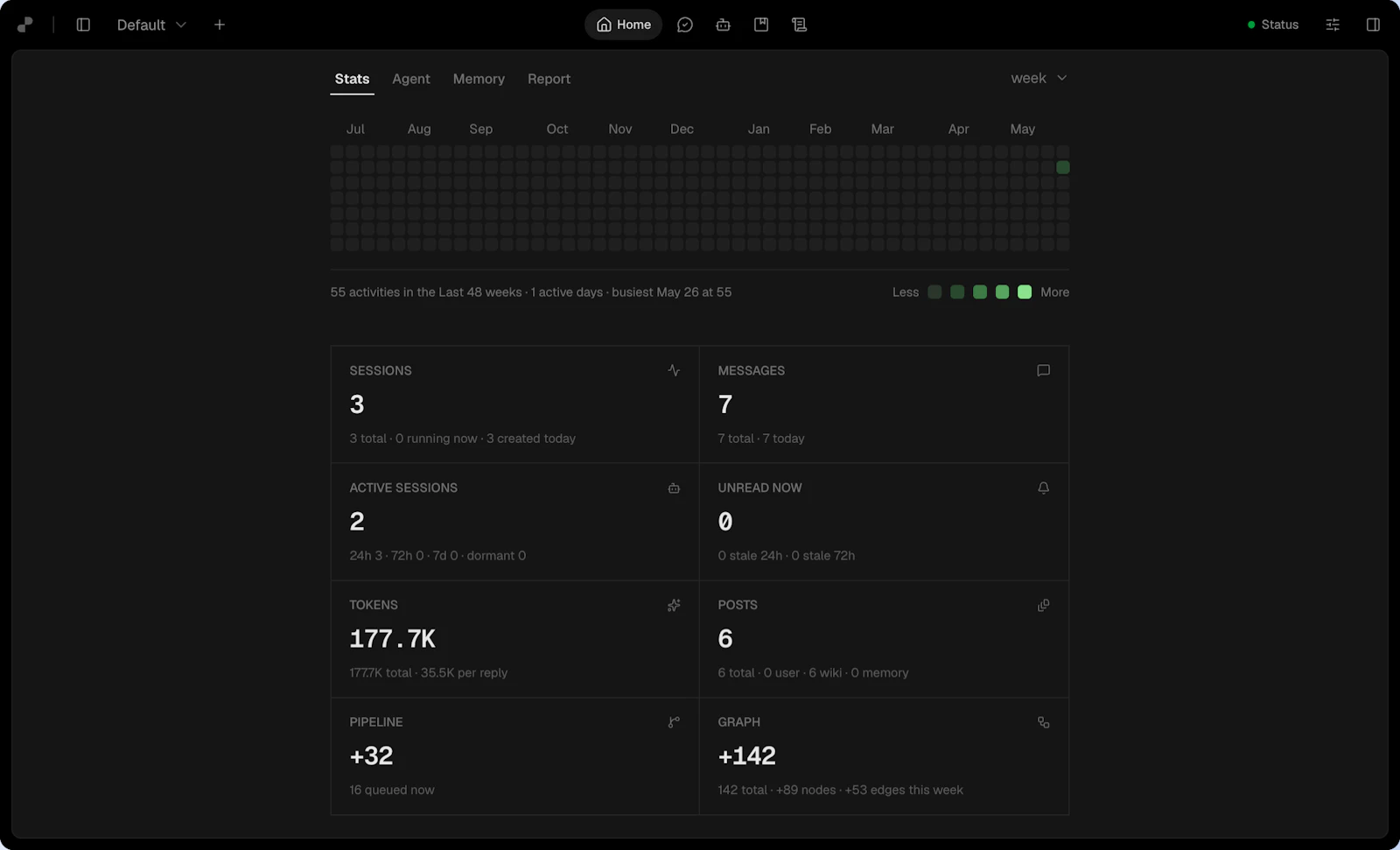Click the Status indicator
Image resolution: width=1400 pixels, height=850 pixels.
pos(1273,25)
